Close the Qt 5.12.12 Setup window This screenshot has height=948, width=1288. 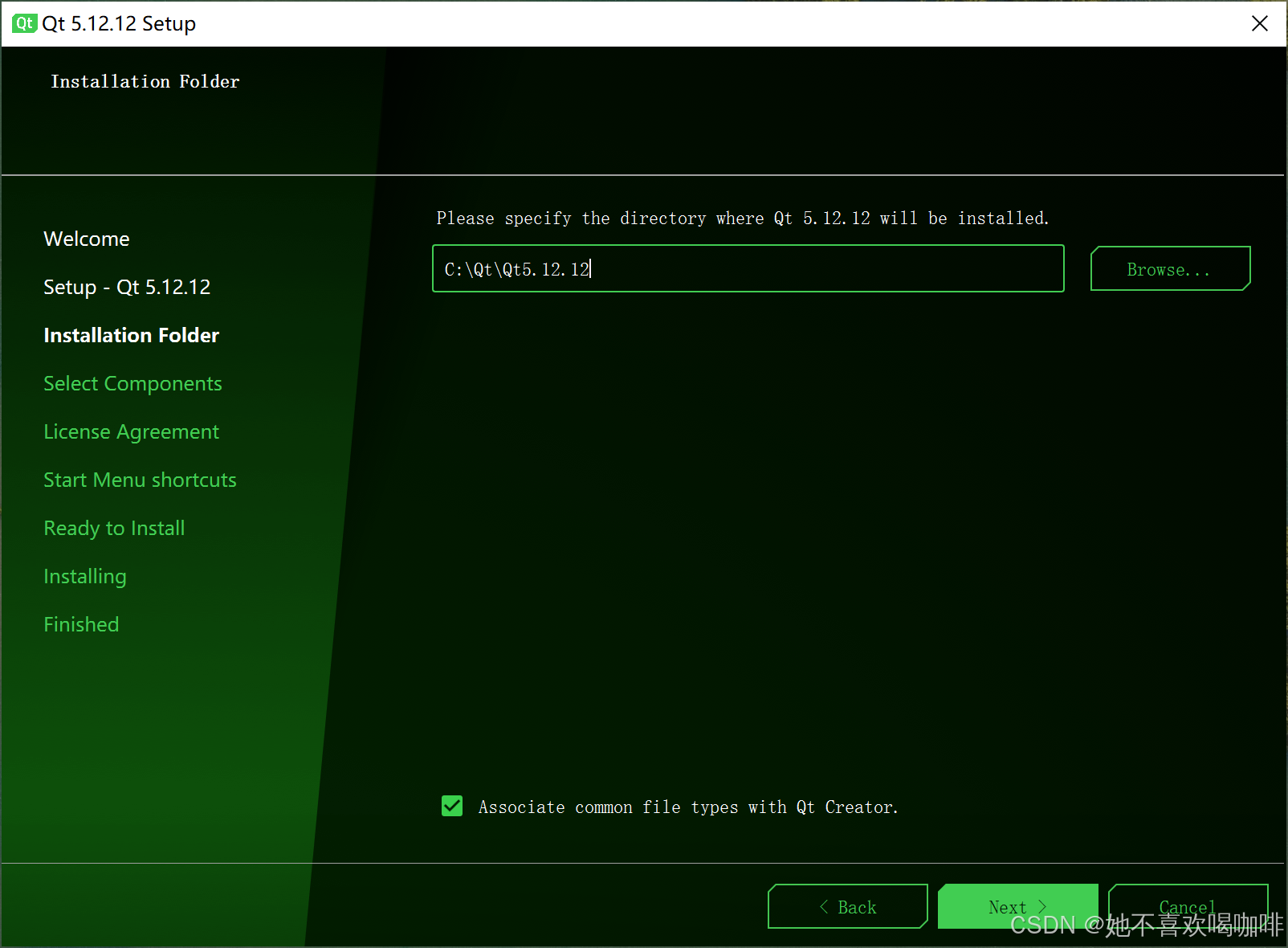(x=1259, y=23)
